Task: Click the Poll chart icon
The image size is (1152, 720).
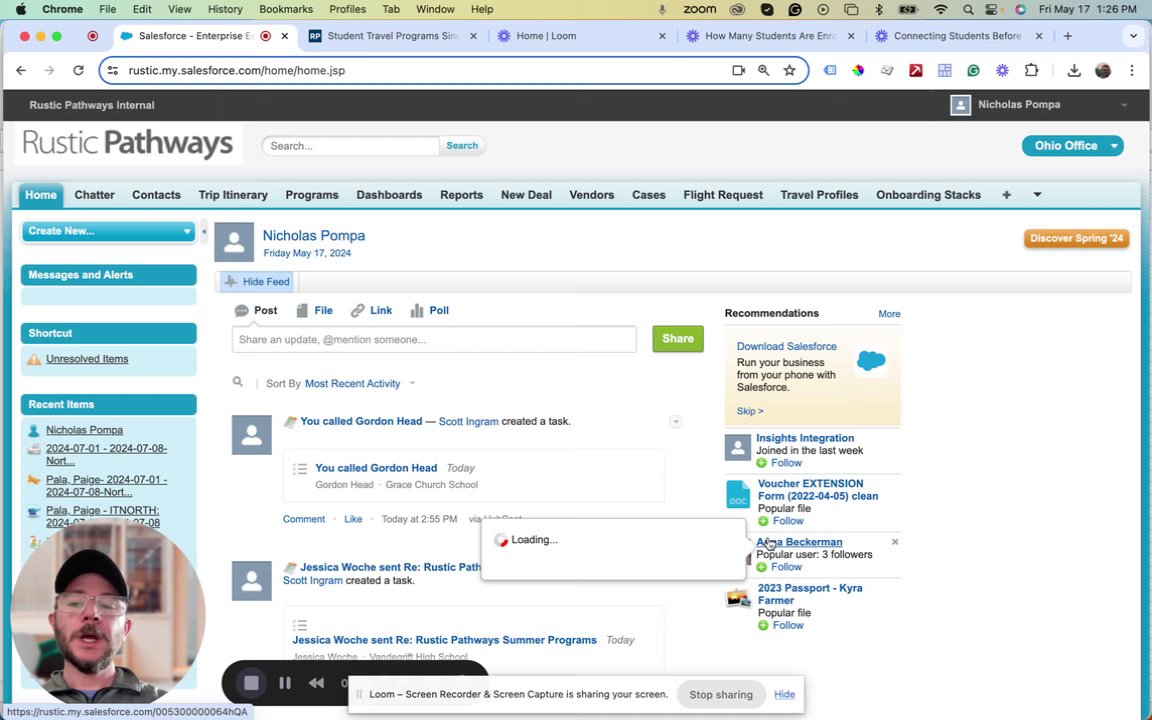Action: [417, 311]
